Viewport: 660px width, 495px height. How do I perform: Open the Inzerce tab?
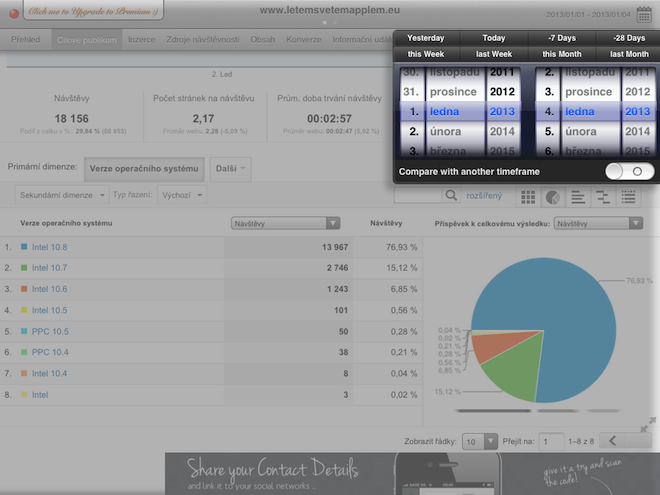click(x=141, y=40)
